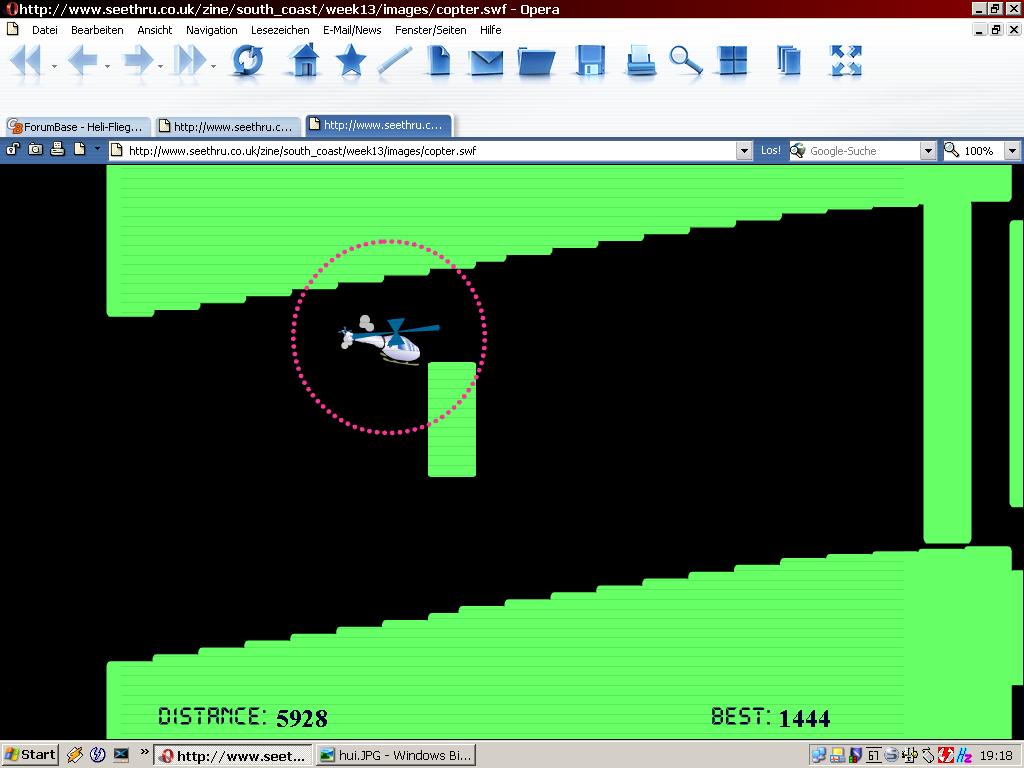Click the network computers tray icon
Screen dimensions: 1024x768
pos(819,756)
